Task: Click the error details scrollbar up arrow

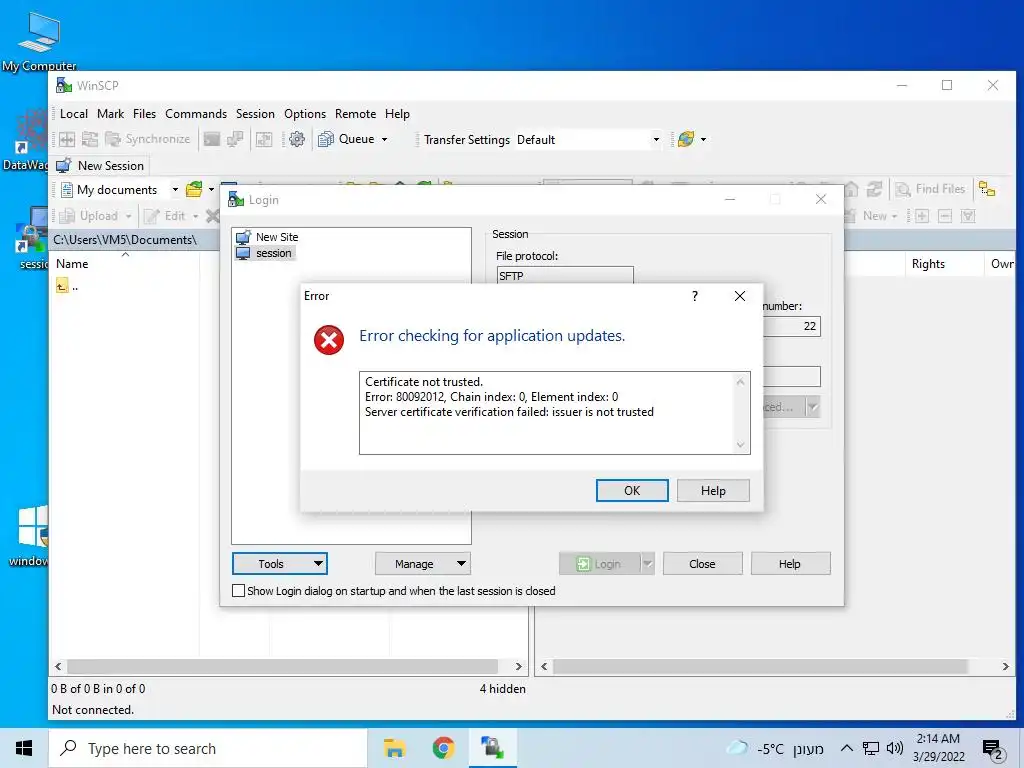Action: [x=740, y=381]
